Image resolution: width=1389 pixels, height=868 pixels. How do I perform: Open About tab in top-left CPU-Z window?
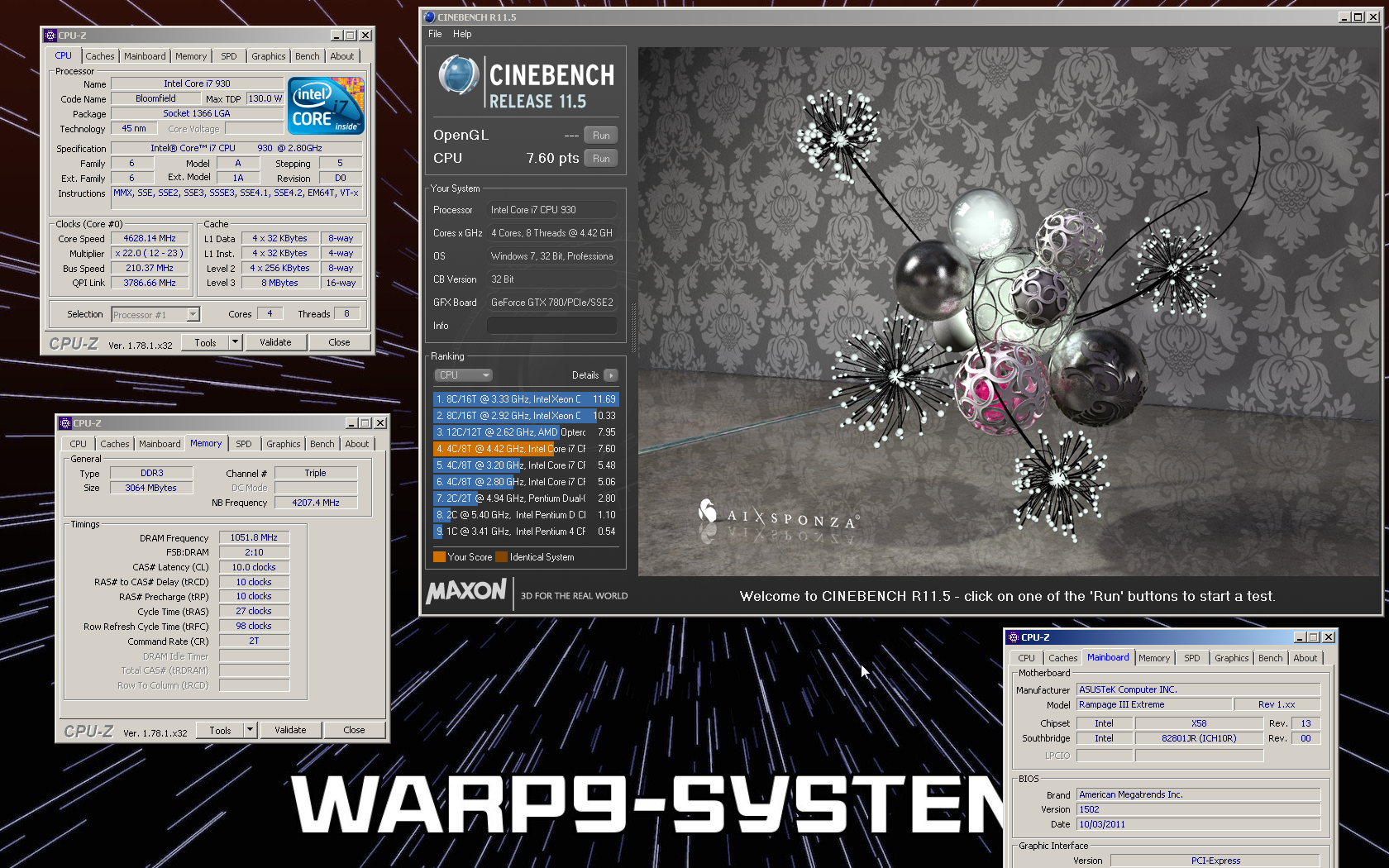click(x=342, y=56)
